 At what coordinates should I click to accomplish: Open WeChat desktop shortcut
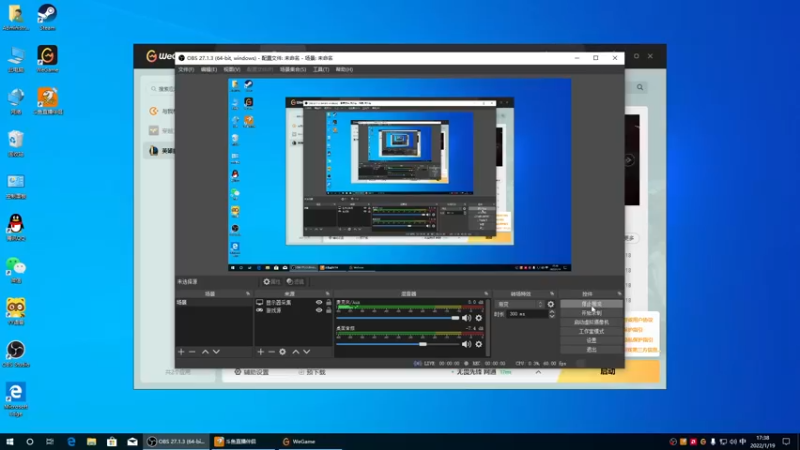click(x=16, y=270)
